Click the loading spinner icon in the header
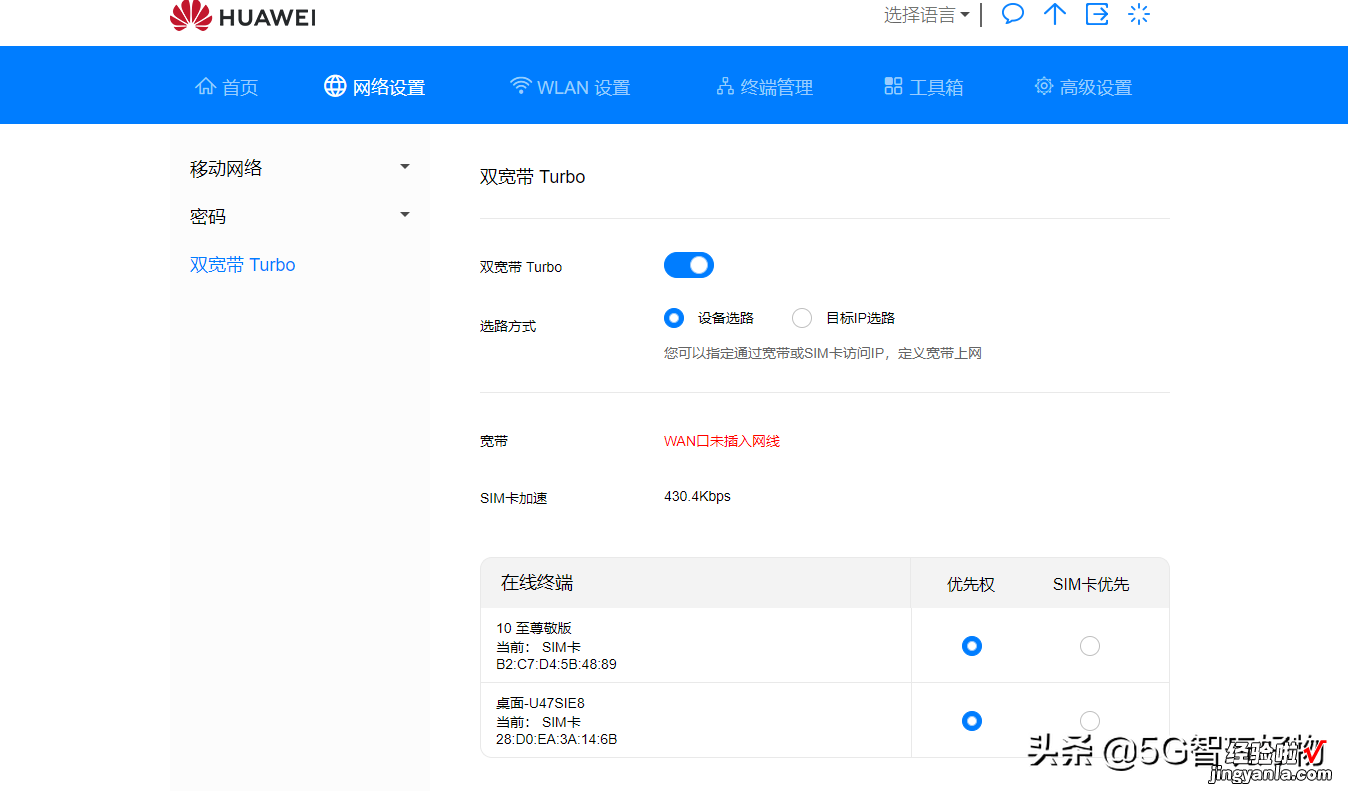 click(1139, 14)
